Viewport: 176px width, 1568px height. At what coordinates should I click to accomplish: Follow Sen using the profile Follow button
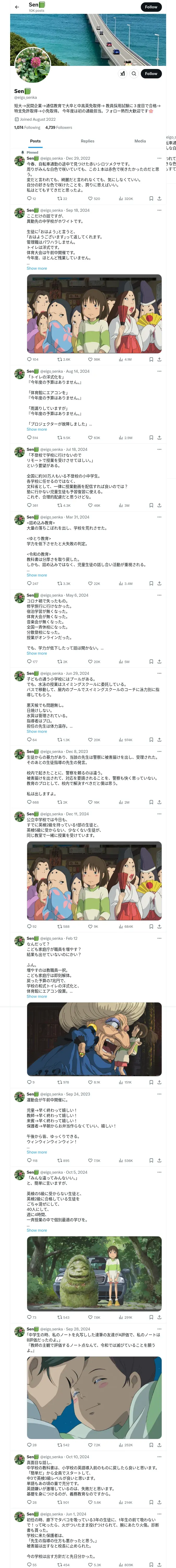pyautogui.click(x=150, y=74)
